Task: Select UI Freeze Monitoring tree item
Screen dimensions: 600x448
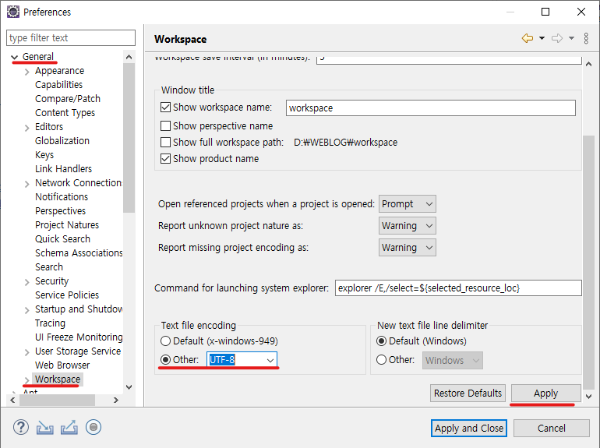Action: click(x=79, y=337)
